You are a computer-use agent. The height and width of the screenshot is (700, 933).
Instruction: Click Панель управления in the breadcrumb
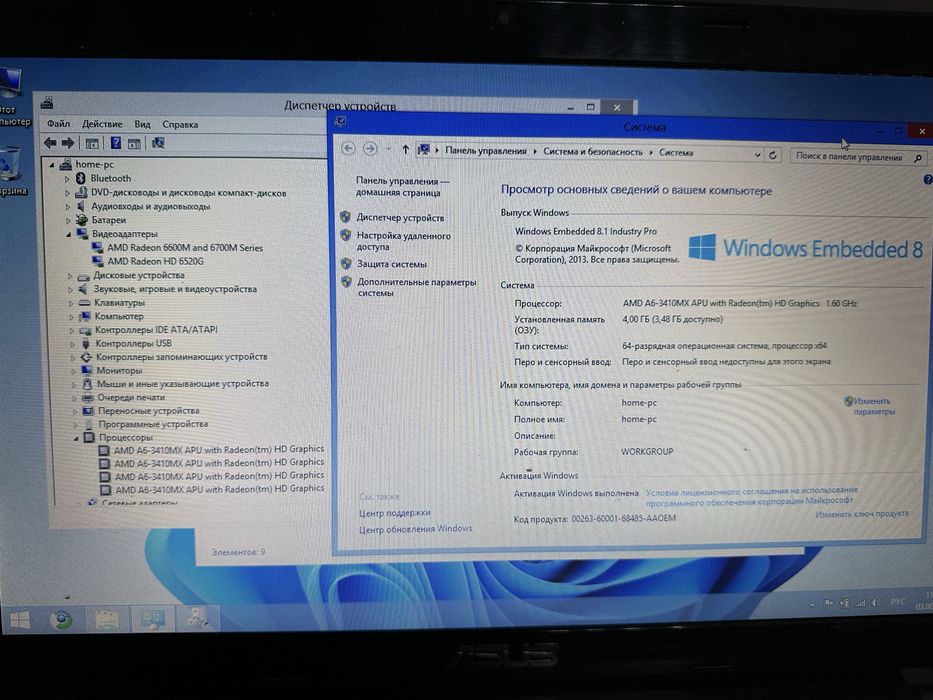click(486, 151)
